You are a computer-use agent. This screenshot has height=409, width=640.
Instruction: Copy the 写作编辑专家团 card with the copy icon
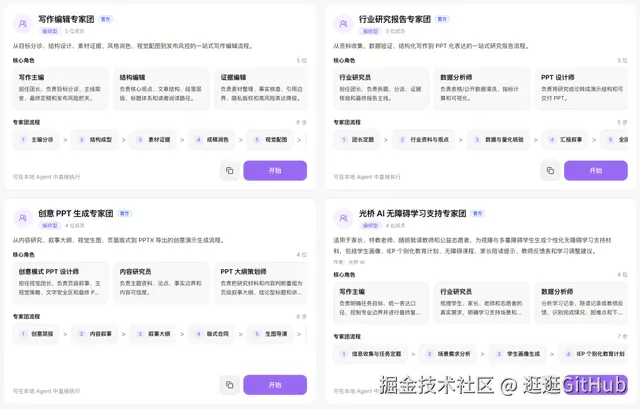(x=230, y=171)
